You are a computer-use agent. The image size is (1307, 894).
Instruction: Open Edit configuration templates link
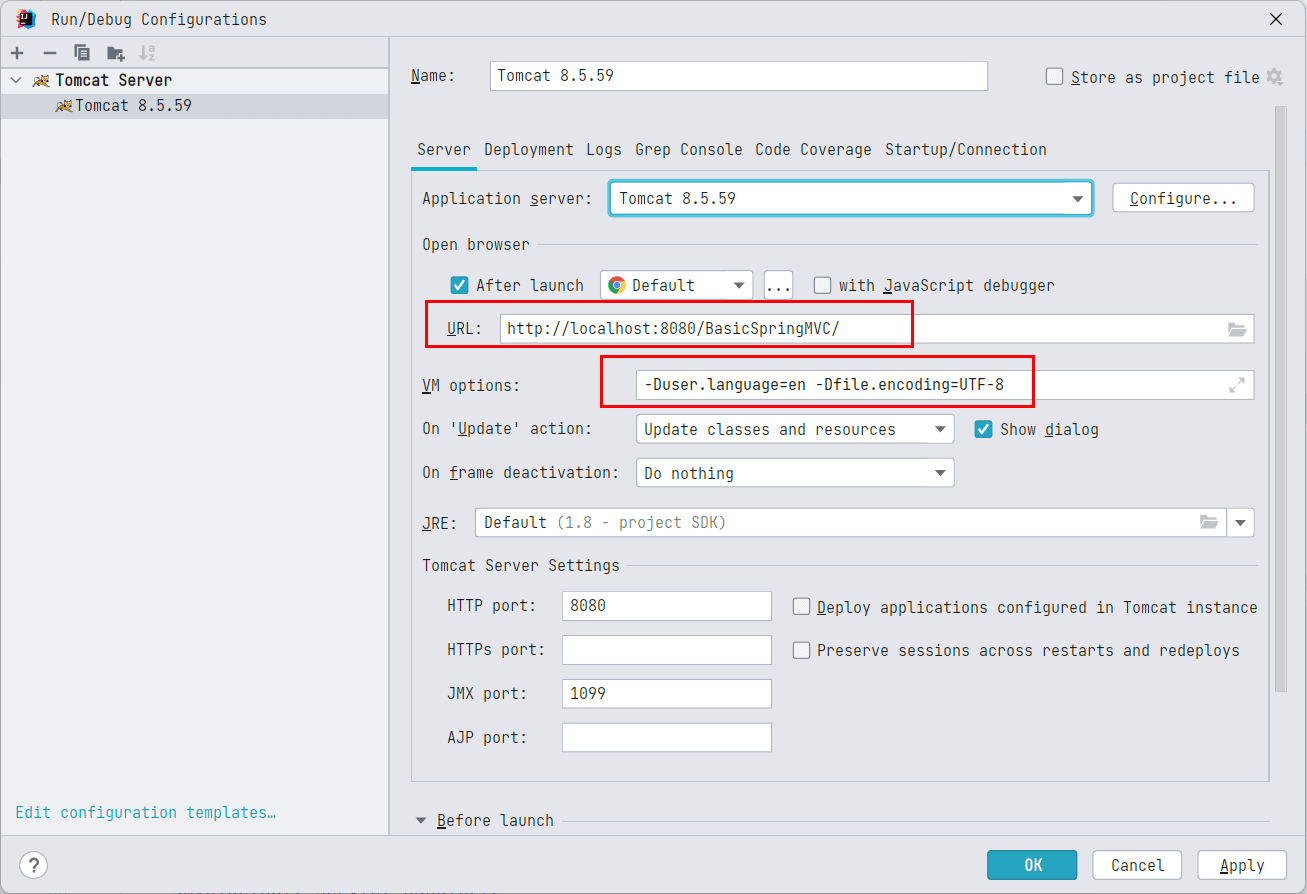tap(146, 812)
